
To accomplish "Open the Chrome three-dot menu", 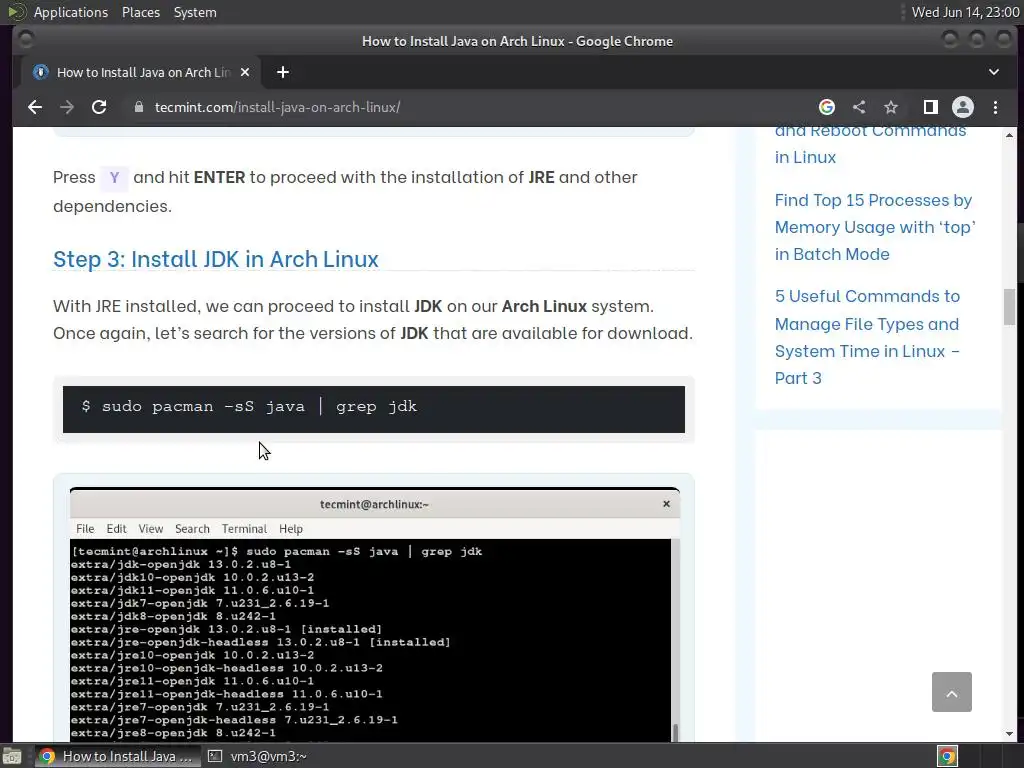I will tap(995, 107).
